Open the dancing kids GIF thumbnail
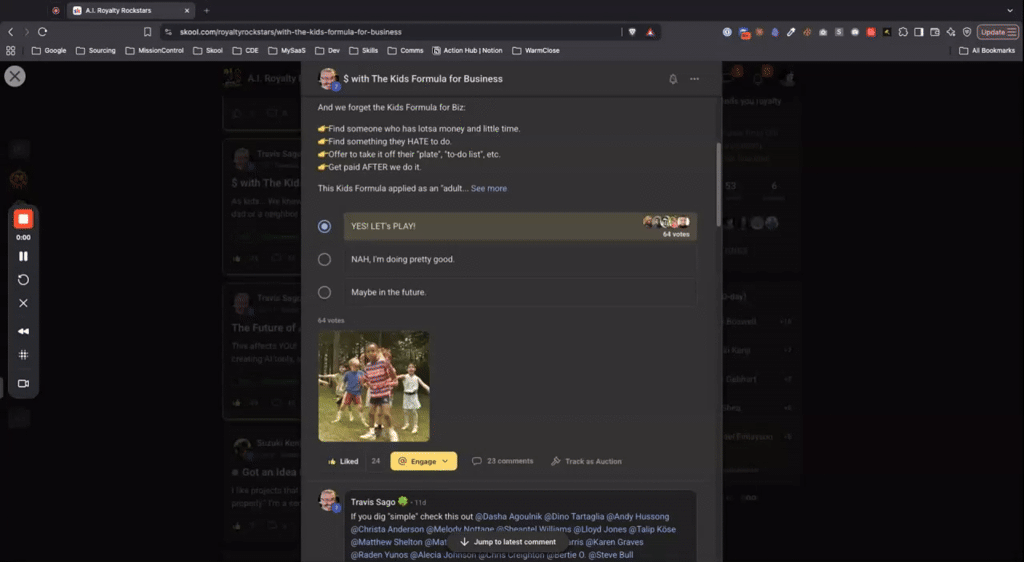This screenshot has height=562, width=1024. (374, 386)
